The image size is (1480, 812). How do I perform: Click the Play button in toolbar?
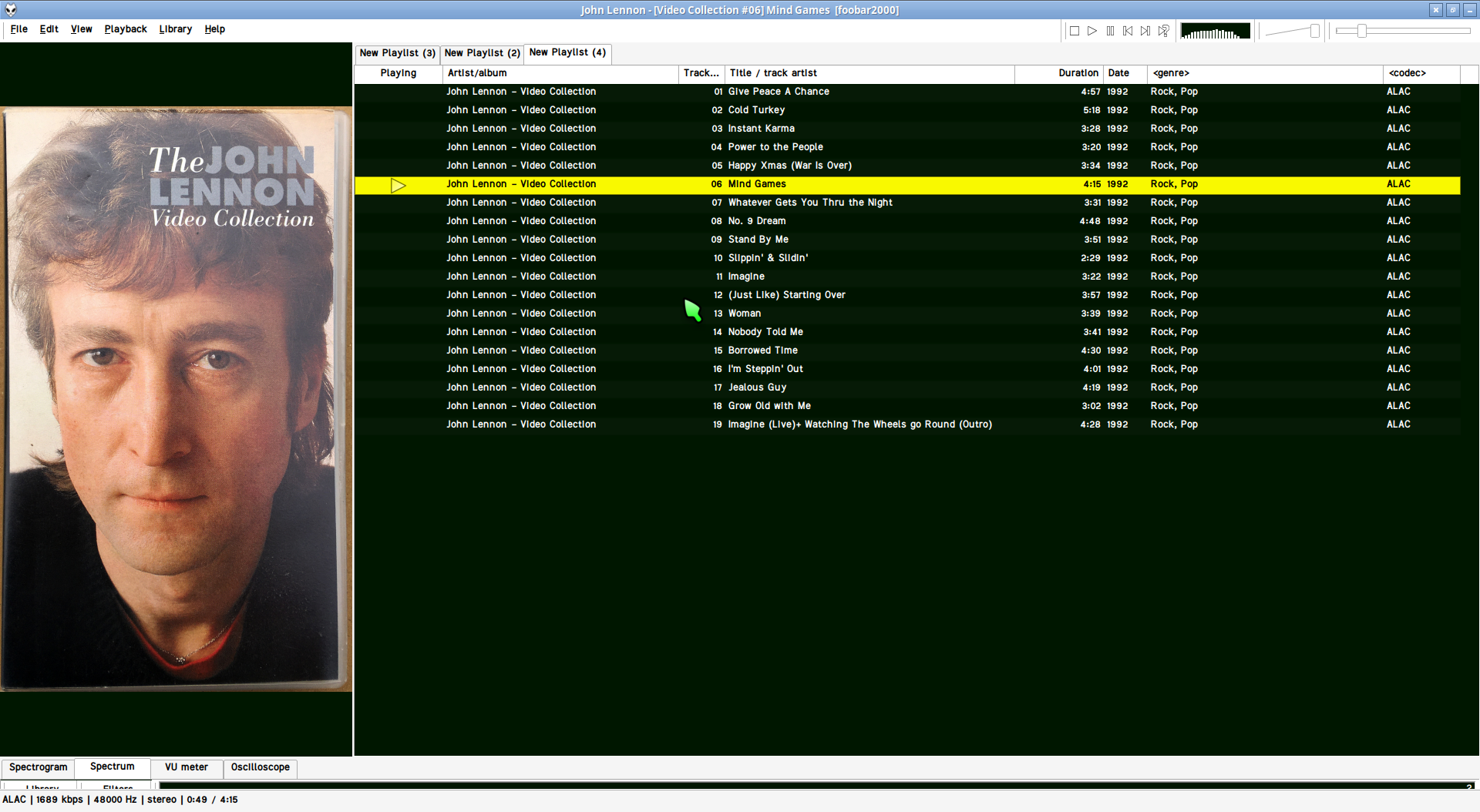coord(1091,31)
